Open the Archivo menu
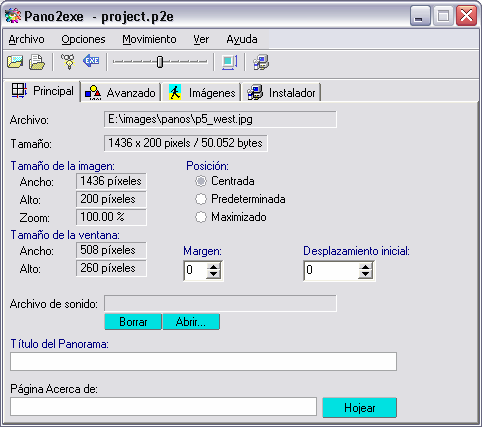The height and width of the screenshot is (427, 482). coord(26,39)
